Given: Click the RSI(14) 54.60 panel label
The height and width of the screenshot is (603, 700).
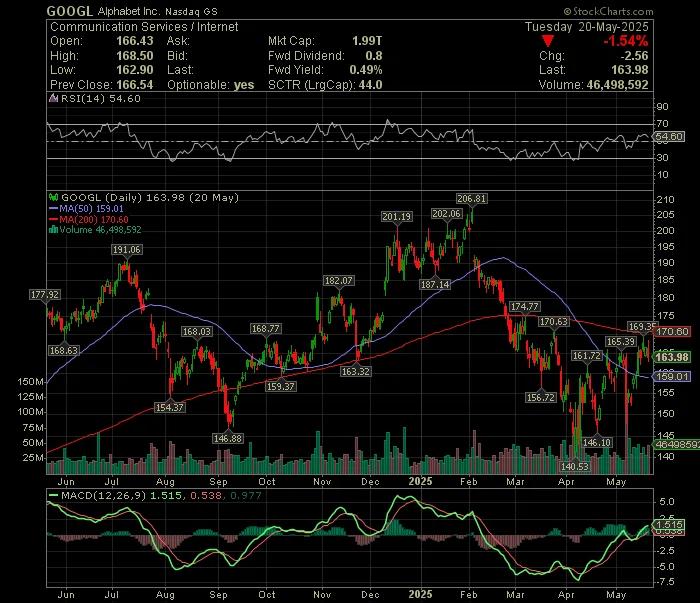Looking at the screenshot, I should click(x=101, y=99).
